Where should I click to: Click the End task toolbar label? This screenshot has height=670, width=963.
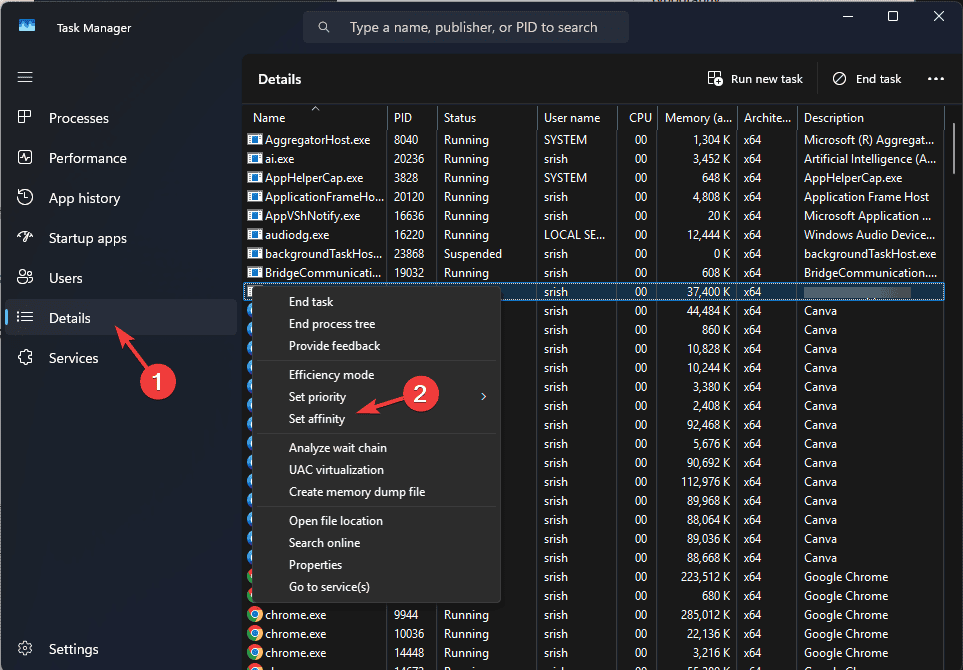coord(878,79)
